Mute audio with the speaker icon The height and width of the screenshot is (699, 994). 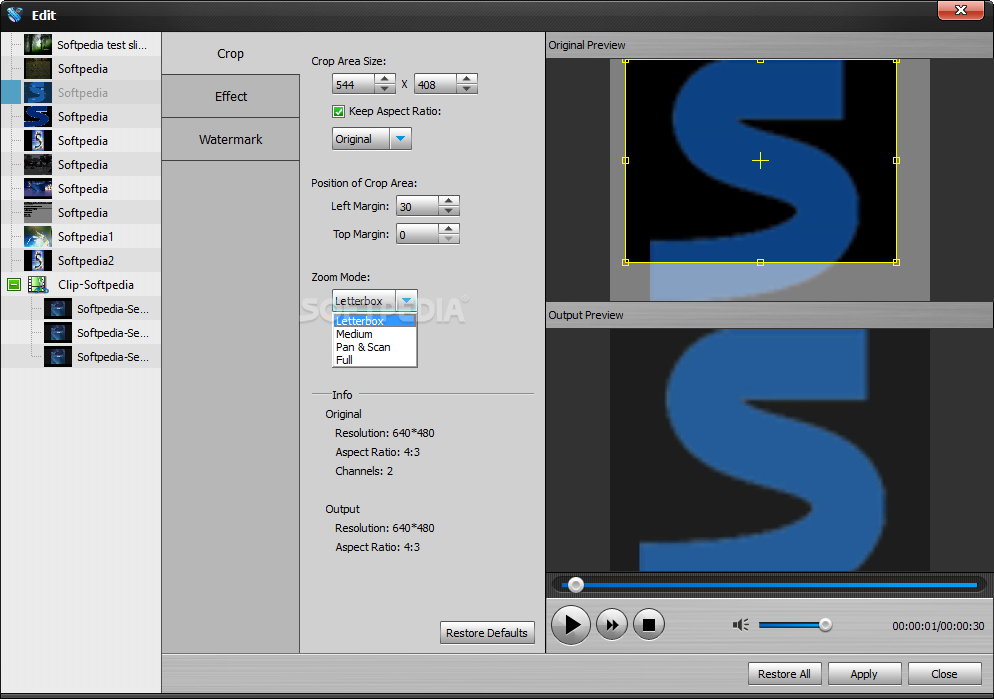tap(740, 625)
